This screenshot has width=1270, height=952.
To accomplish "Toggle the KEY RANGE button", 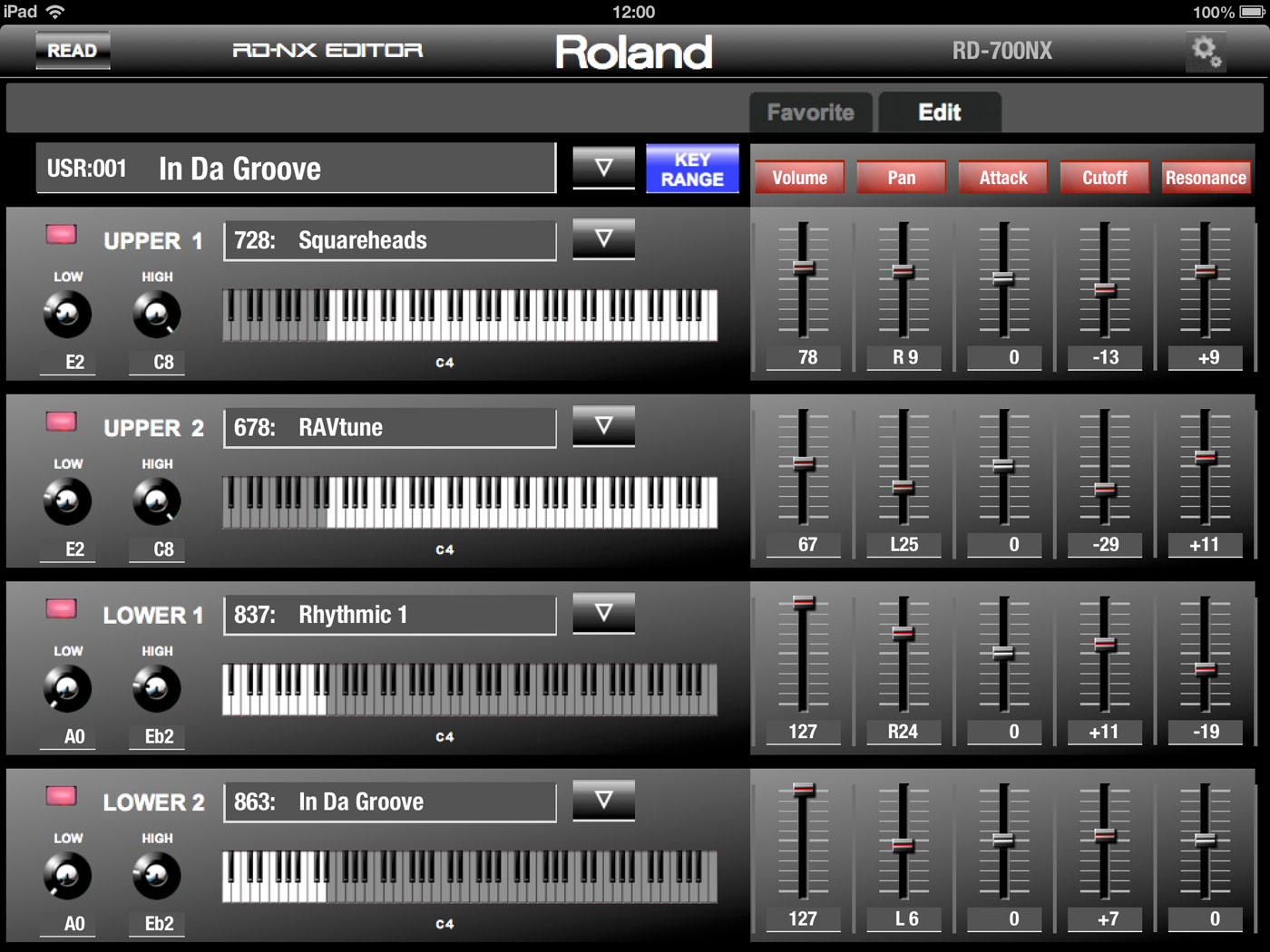I will pyautogui.click(x=692, y=169).
